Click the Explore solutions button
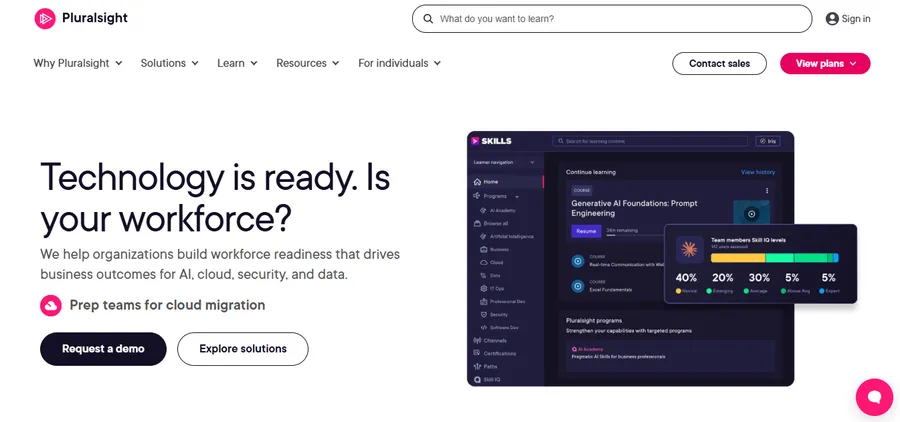Screen dimensions: 900x422 [x=243, y=349]
